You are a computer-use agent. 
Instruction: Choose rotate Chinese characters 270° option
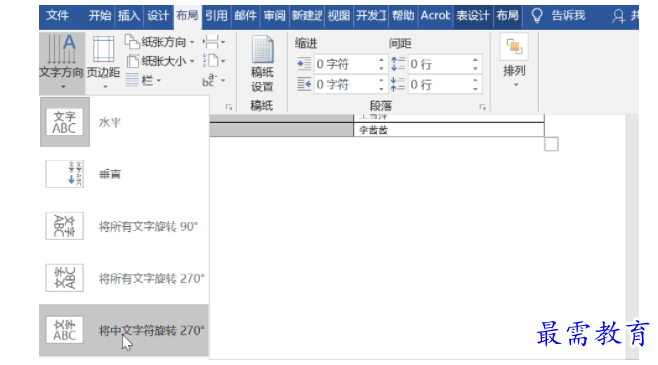point(124,331)
